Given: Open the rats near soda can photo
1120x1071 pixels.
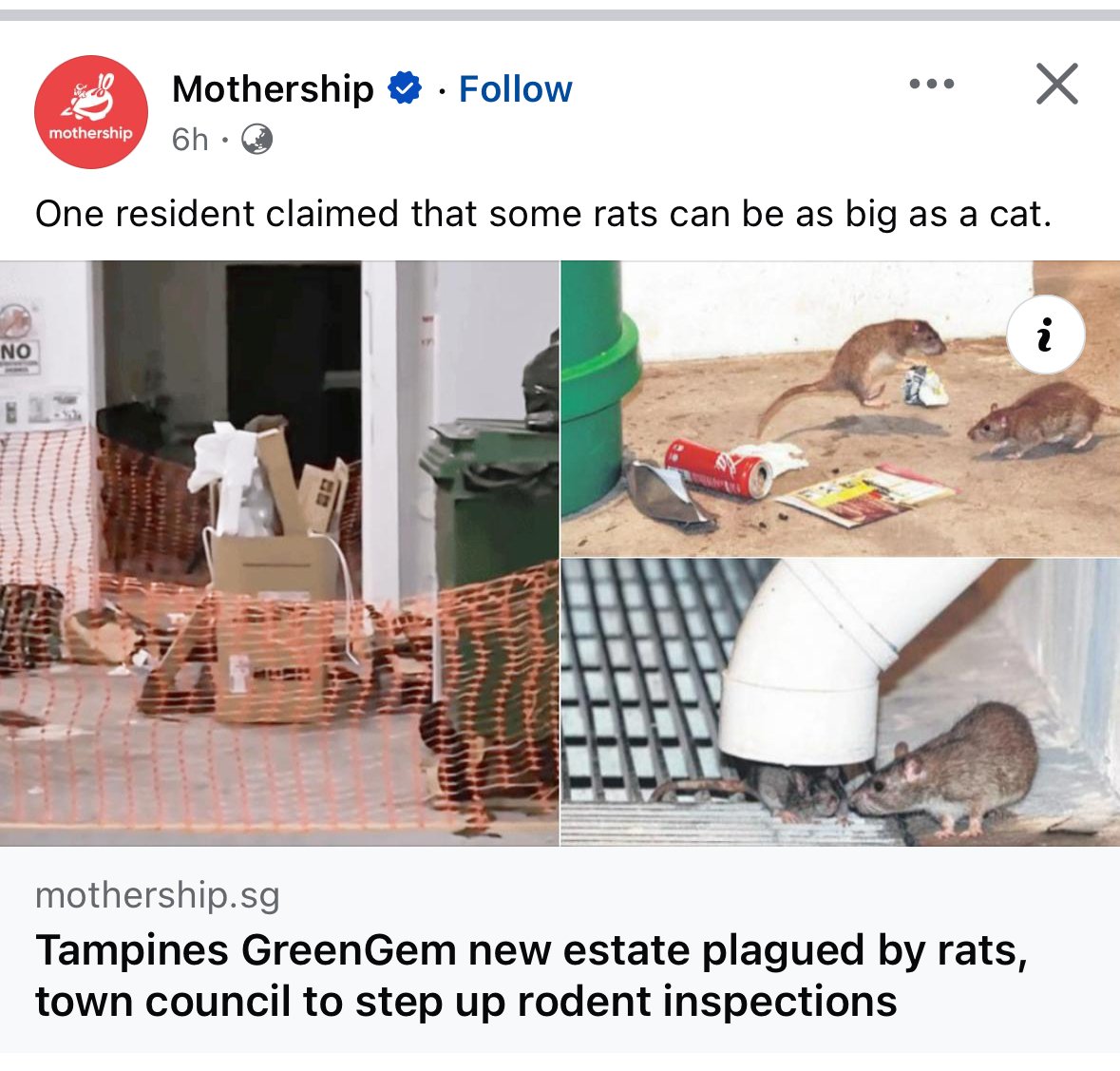Looking at the screenshot, I should point(840,408).
